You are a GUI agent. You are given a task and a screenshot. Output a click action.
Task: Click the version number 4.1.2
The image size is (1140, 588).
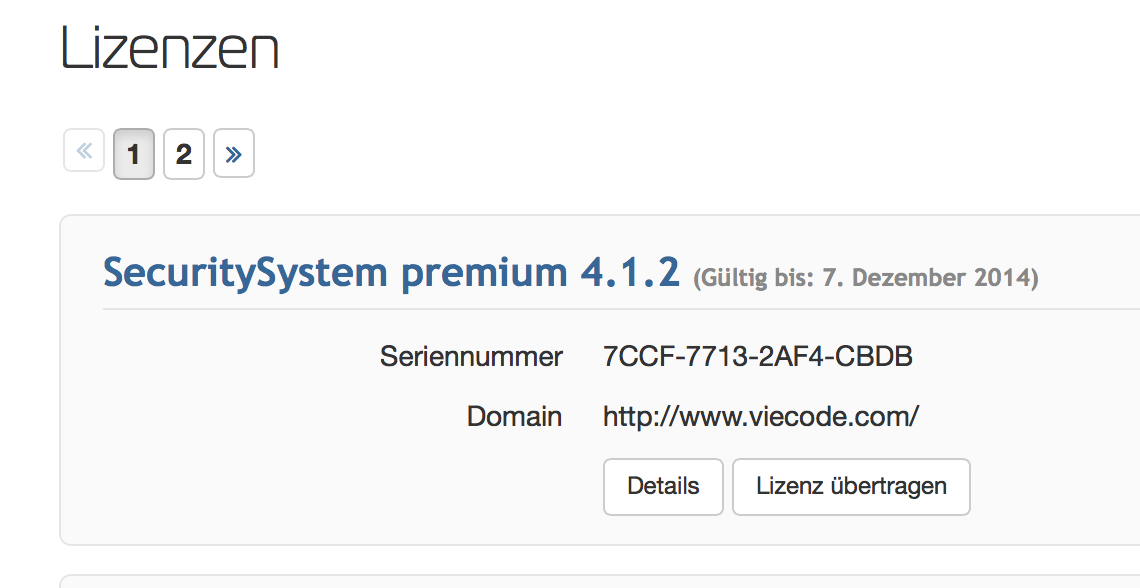click(x=630, y=272)
